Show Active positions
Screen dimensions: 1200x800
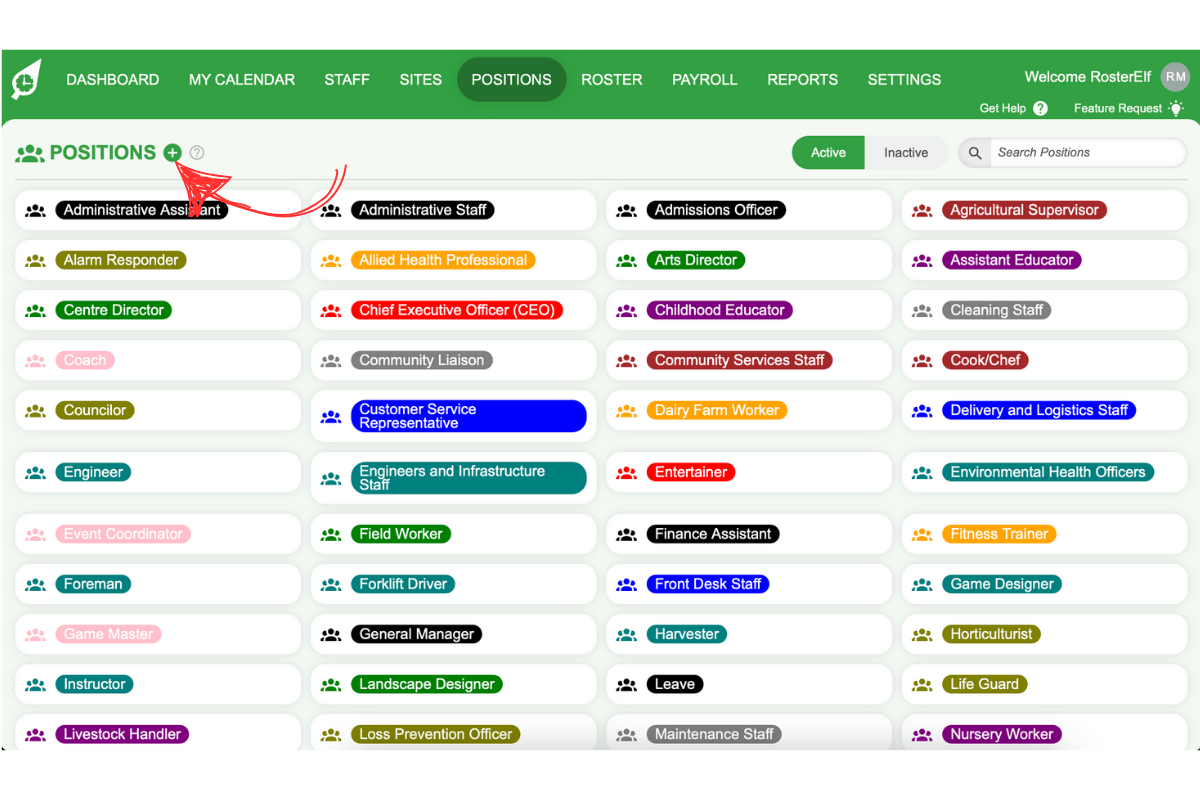click(828, 152)
